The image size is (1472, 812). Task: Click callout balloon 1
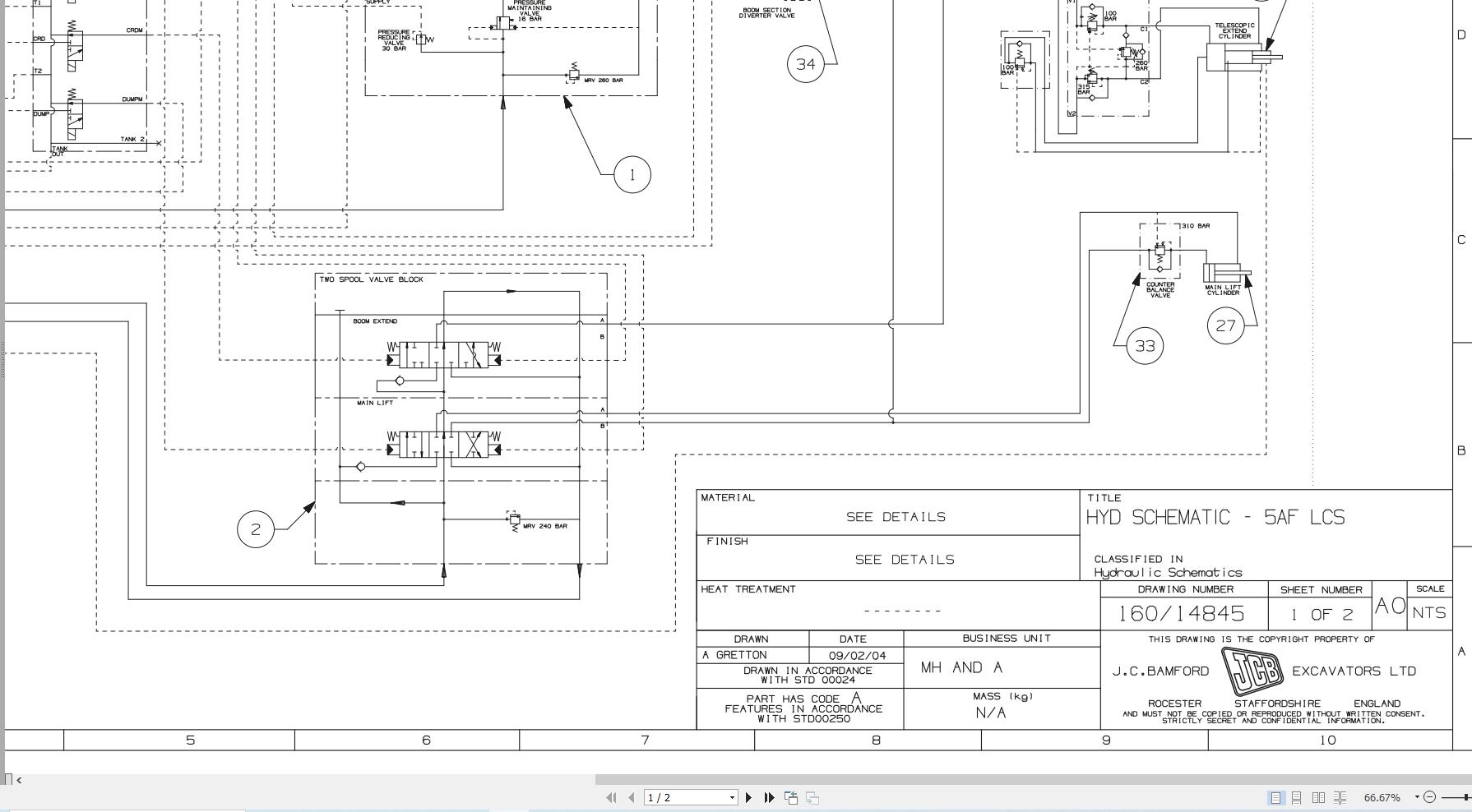click(x=632, y=174)
